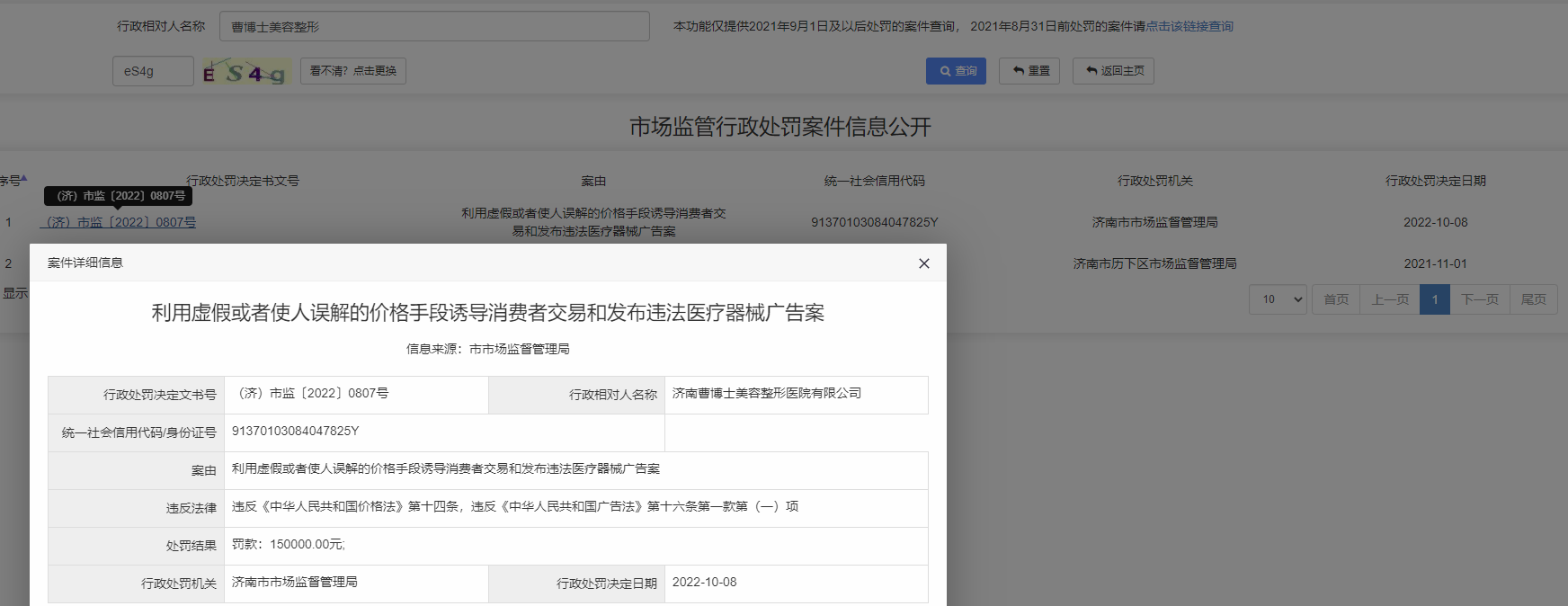Close the 案件详细信息 dialog

pos(923,263)
